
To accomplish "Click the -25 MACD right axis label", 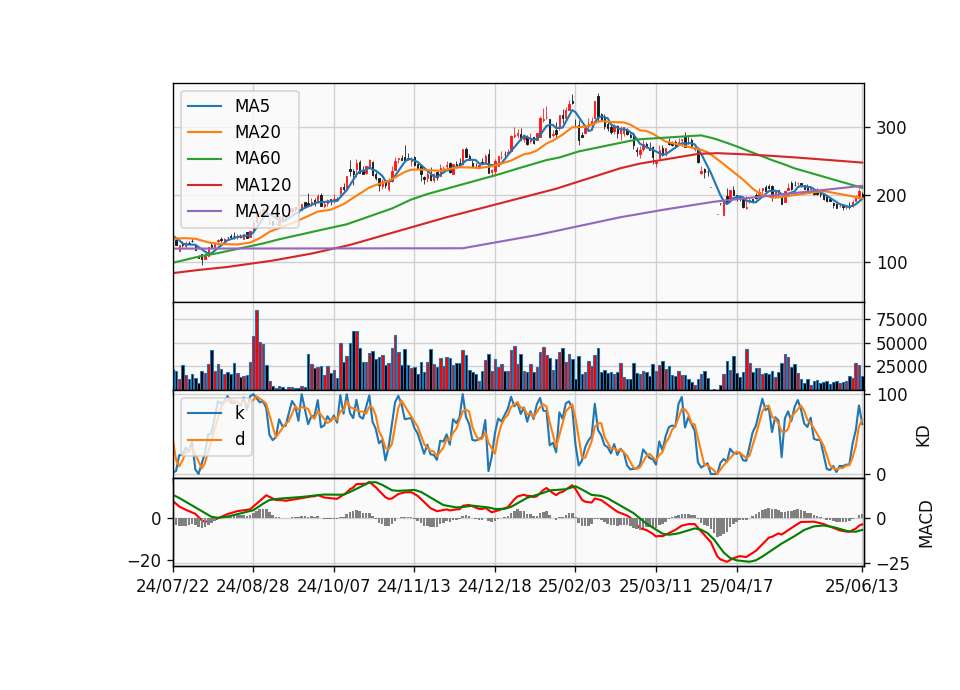I will (x=893, y=563).
